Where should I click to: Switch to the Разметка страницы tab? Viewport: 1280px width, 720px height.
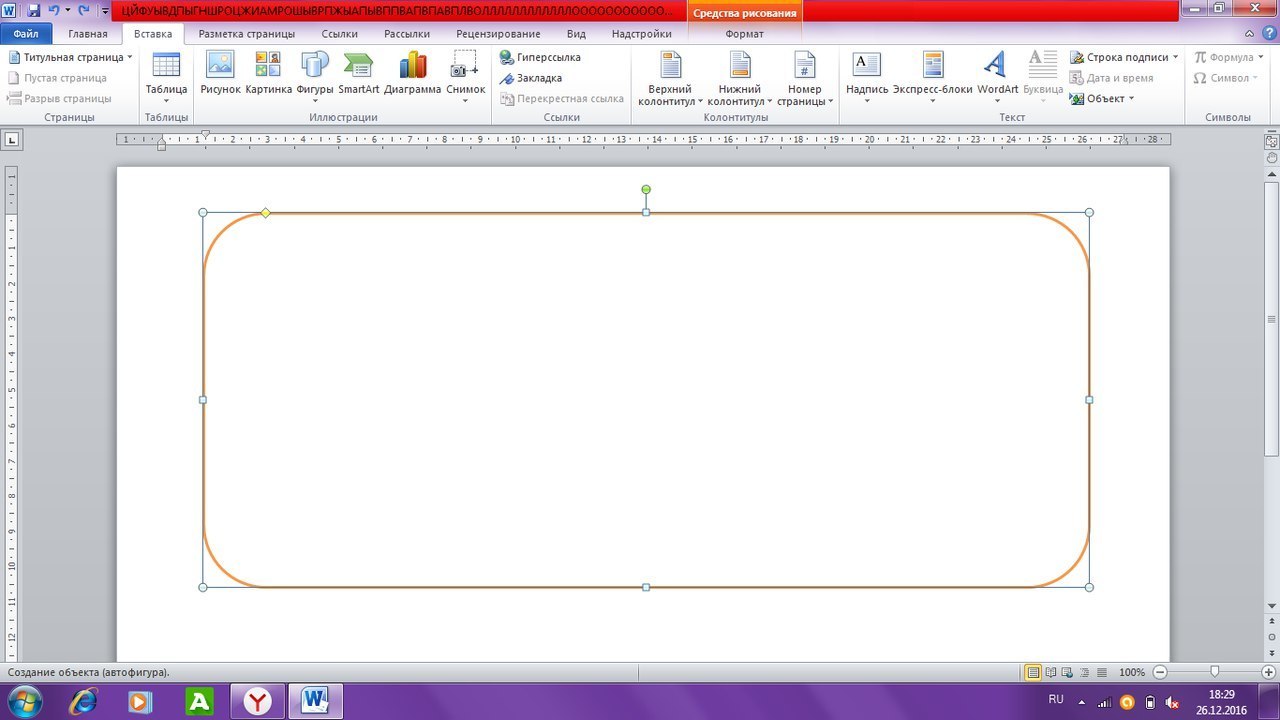[246, 34]
